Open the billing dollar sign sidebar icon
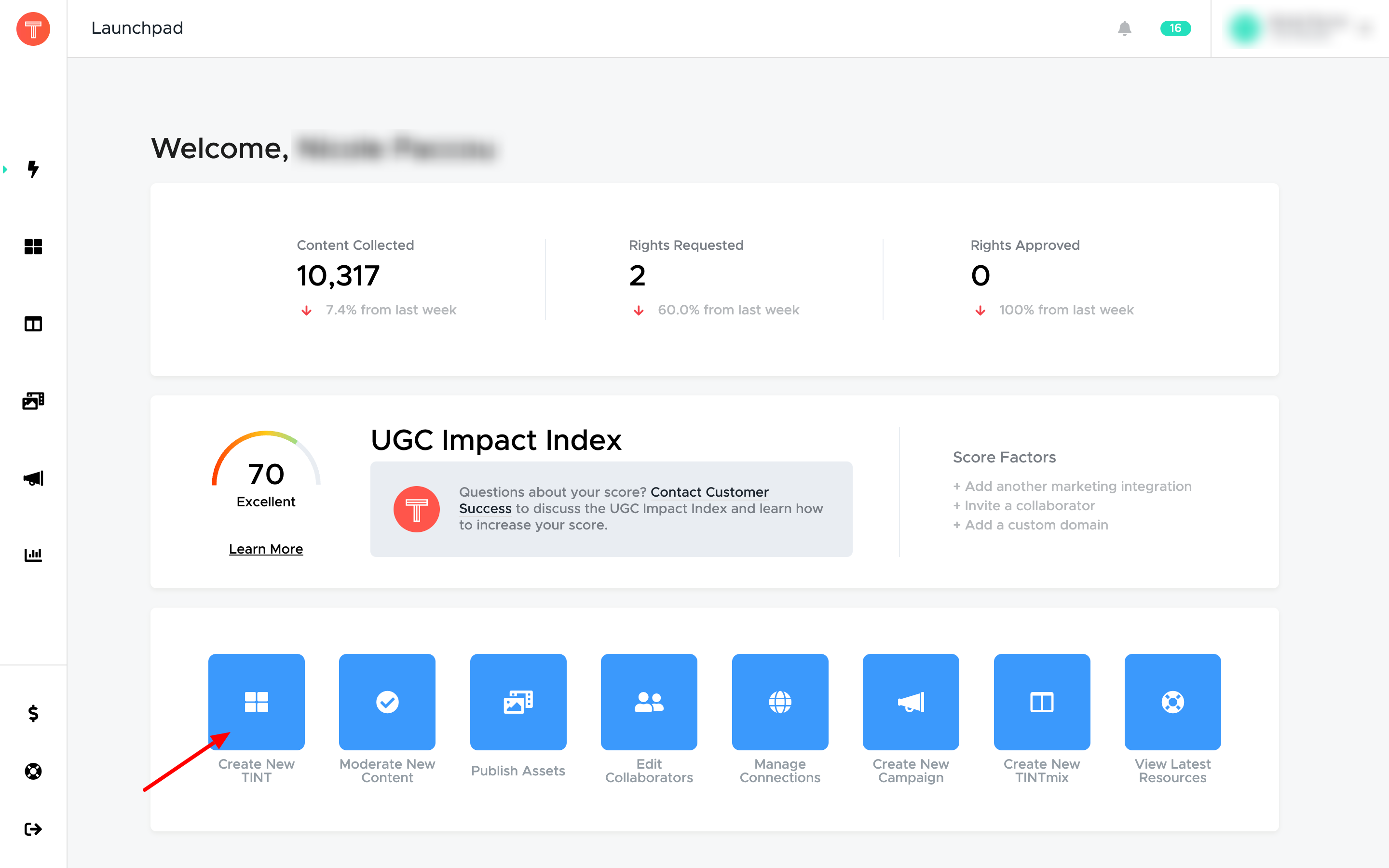This screenshot has width=1389, height=868. [x=33, y=713]
